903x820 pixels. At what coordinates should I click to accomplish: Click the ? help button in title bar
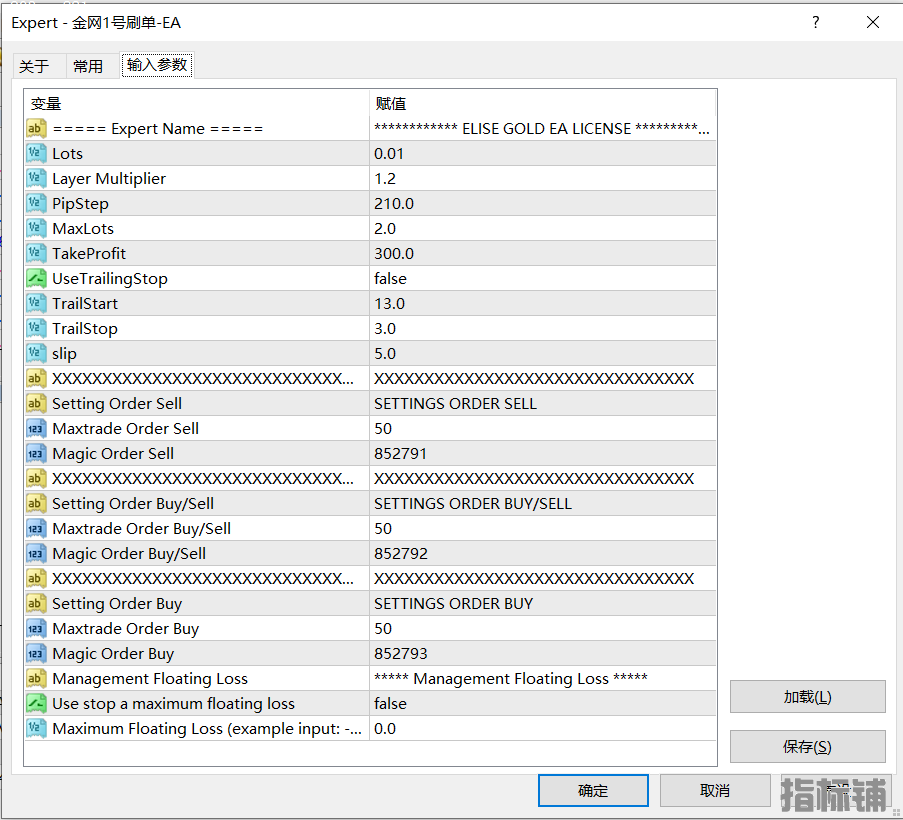point(815,22)
